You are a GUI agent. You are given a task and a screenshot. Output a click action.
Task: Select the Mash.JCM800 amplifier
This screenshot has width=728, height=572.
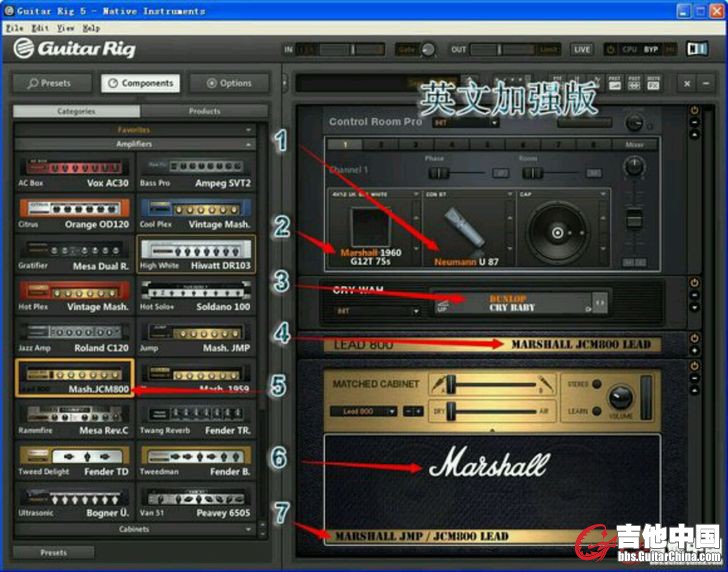coord(74,377)
